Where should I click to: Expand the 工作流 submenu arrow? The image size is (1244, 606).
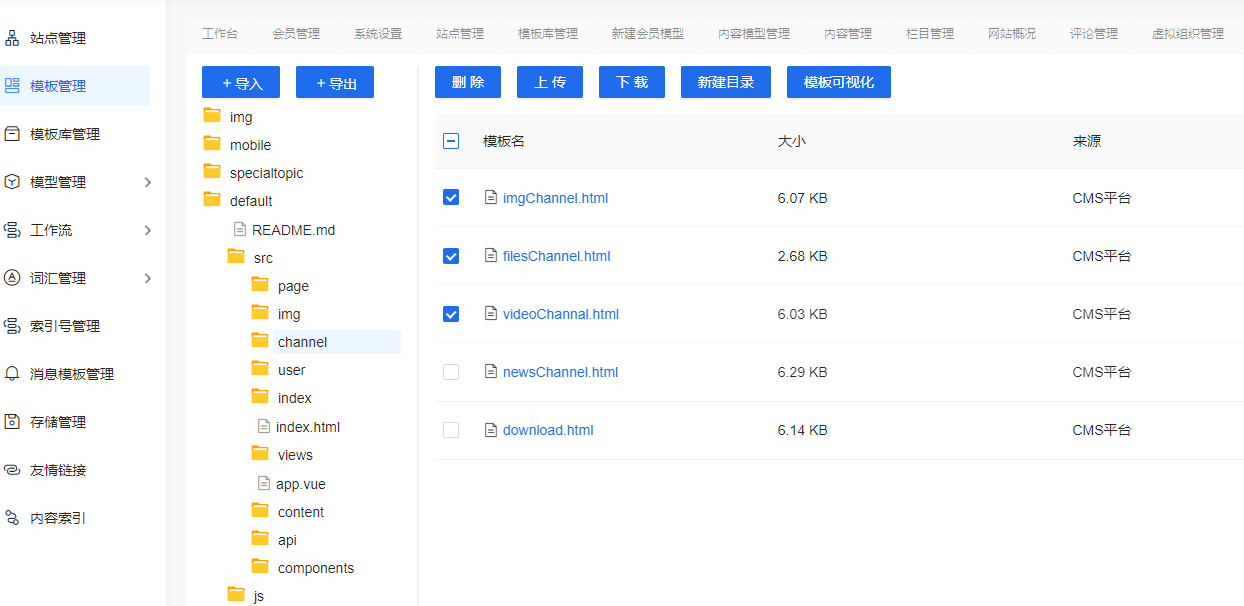coord(148,230)
